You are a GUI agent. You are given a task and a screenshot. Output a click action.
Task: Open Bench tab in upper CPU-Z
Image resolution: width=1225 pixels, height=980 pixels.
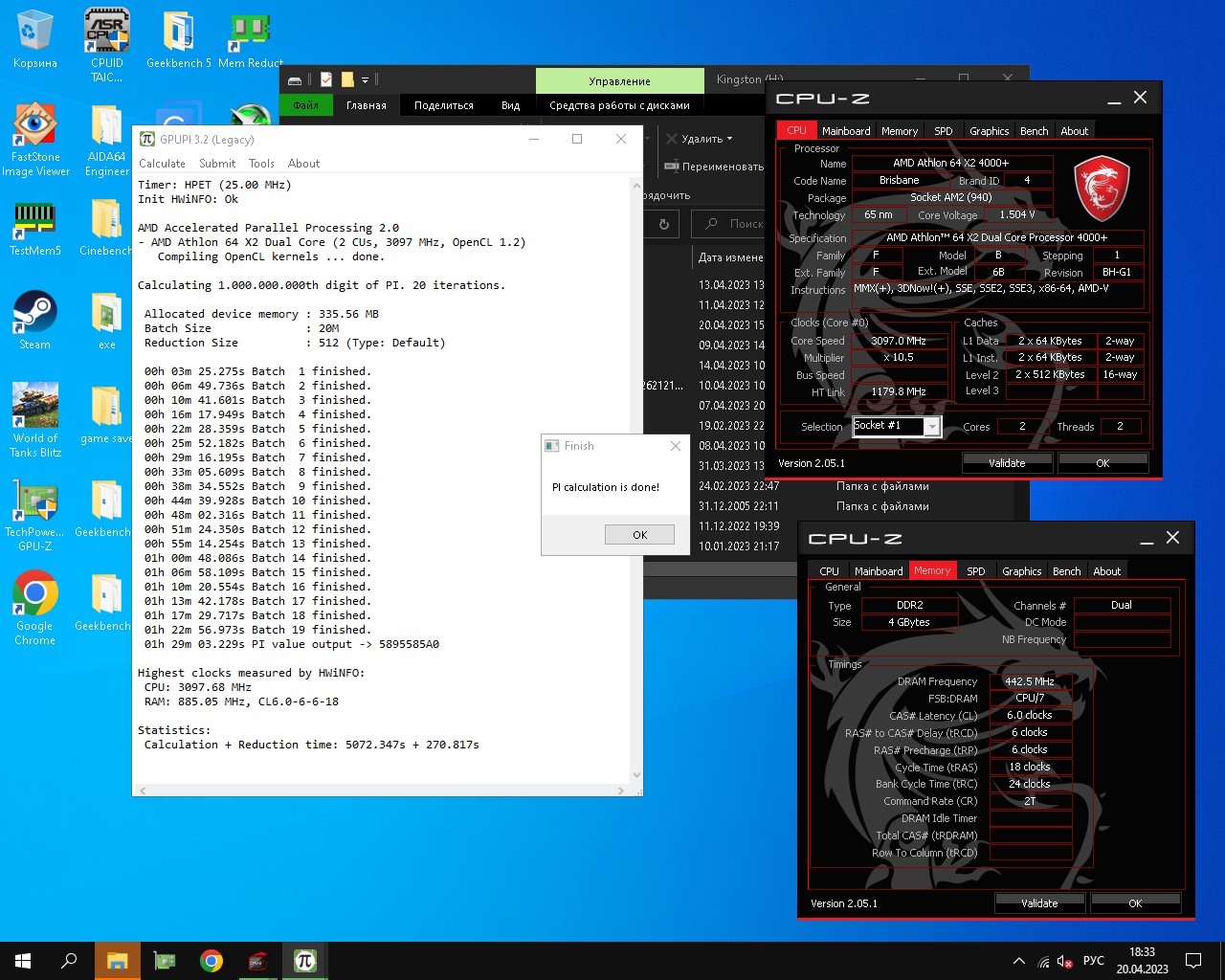(1035, 131)
